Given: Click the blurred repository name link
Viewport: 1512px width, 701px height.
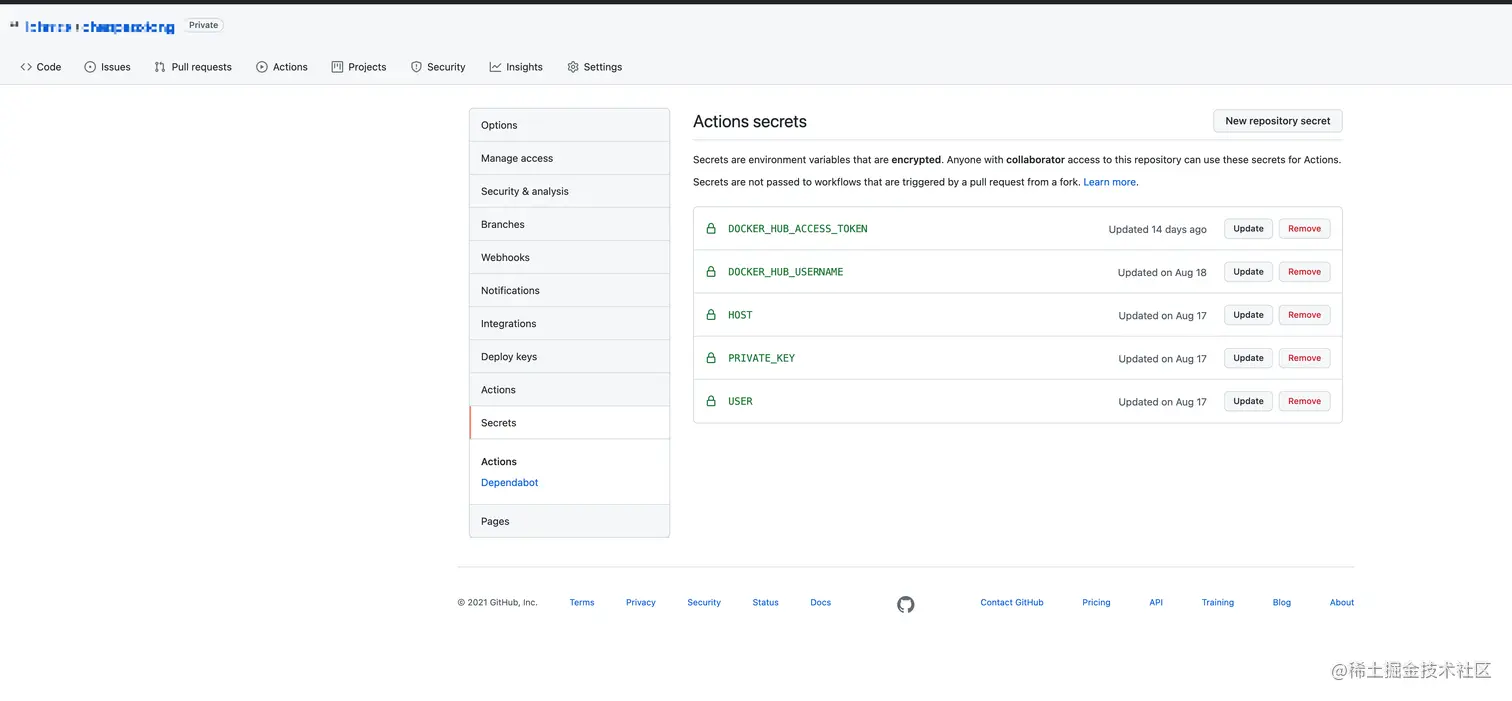Looking at the screenshot, I should pyautogui.click(x=100, y=27).
